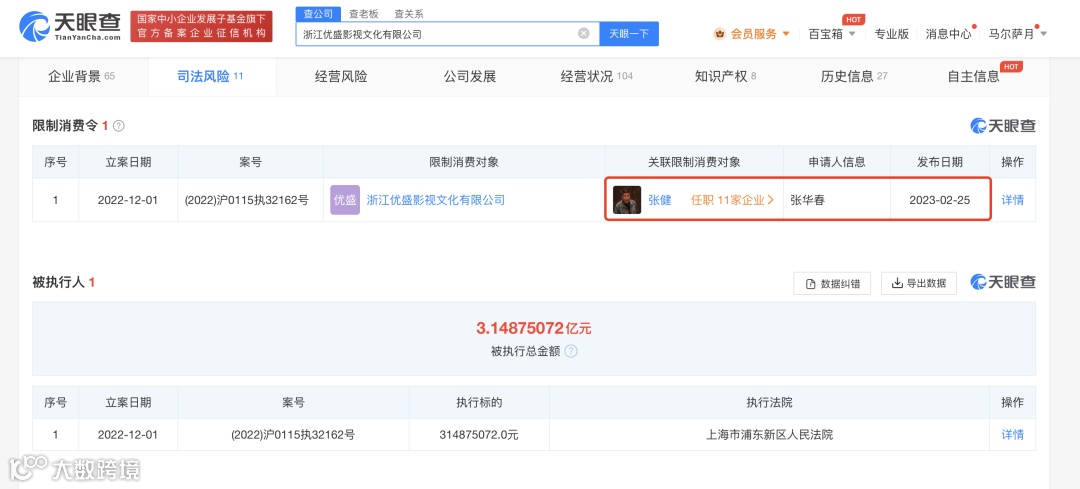Click the crown icon beside 会员服务

720,34
